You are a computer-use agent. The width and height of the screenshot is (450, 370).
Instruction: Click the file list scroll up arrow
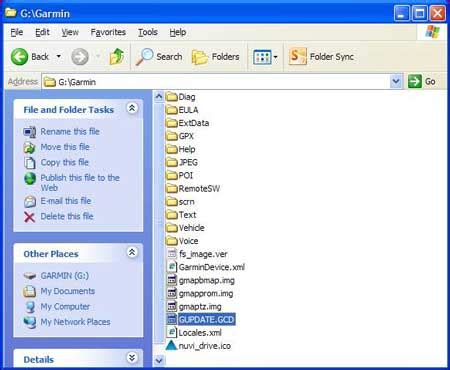(x=159, y=97)
